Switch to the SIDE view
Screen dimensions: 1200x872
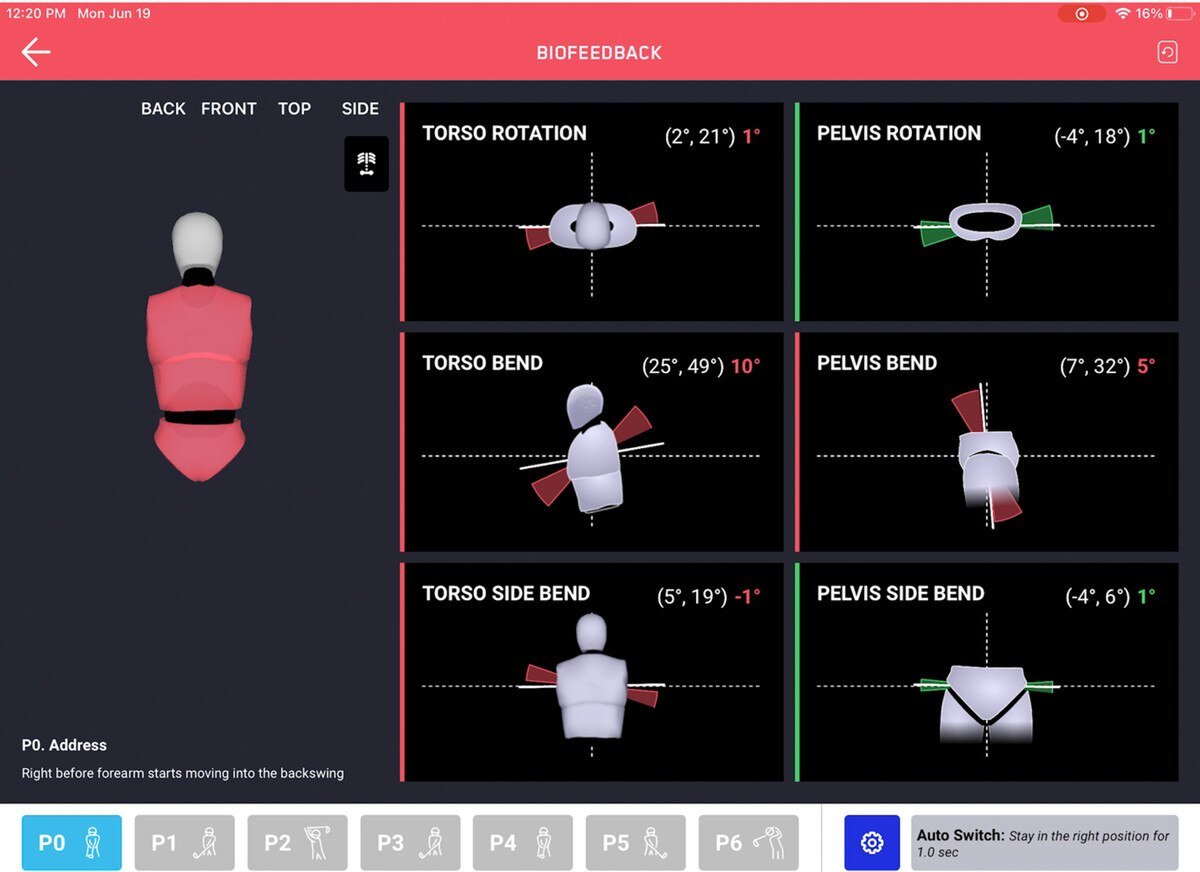coord(359,108)
